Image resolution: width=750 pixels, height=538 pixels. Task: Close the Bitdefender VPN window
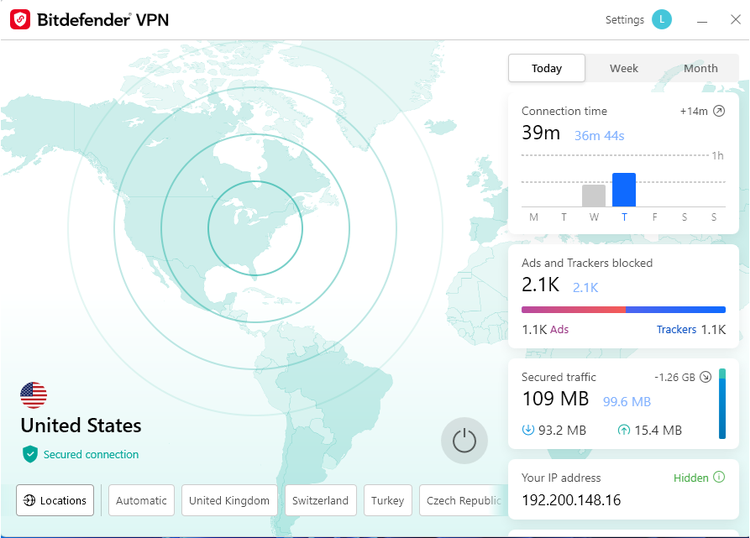pyautogui.click(x=736, y=20)
